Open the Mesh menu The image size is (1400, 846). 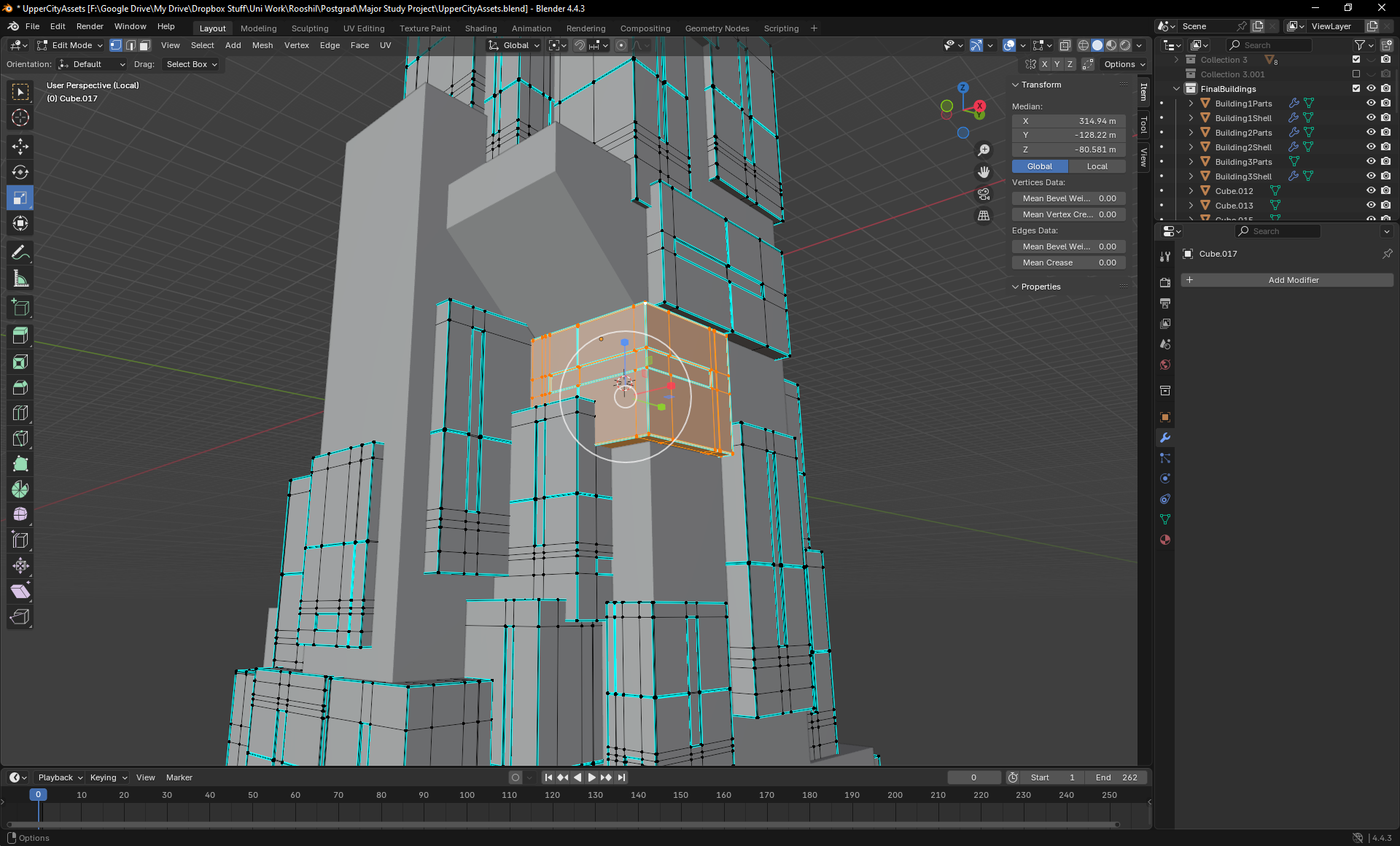coord(262,45)
